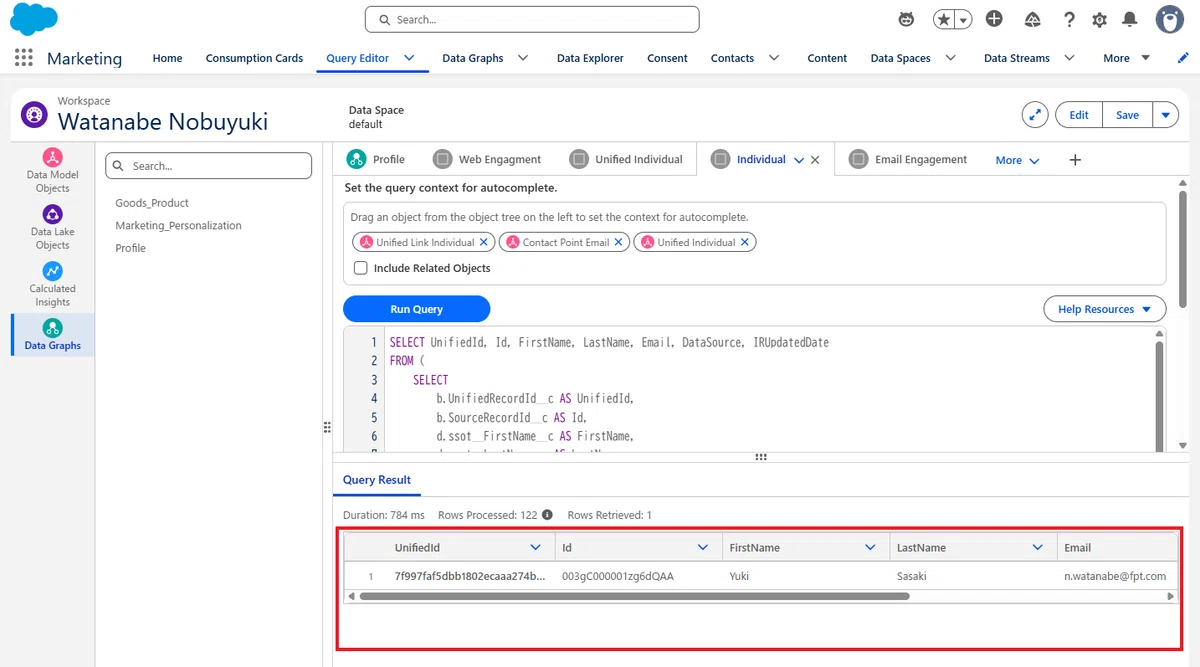
Task: Toggle the Include Related Objects checkbox
Action: [x=361, y=268]
